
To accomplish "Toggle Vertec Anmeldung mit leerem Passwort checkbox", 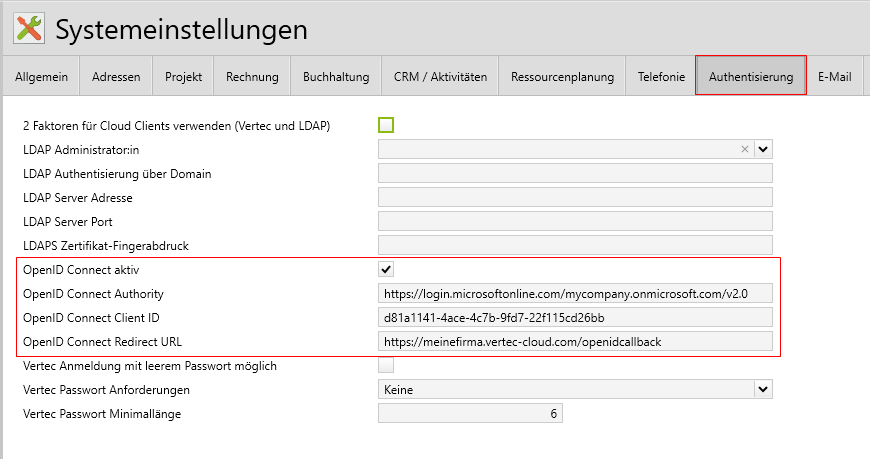I will click(386, 365).
